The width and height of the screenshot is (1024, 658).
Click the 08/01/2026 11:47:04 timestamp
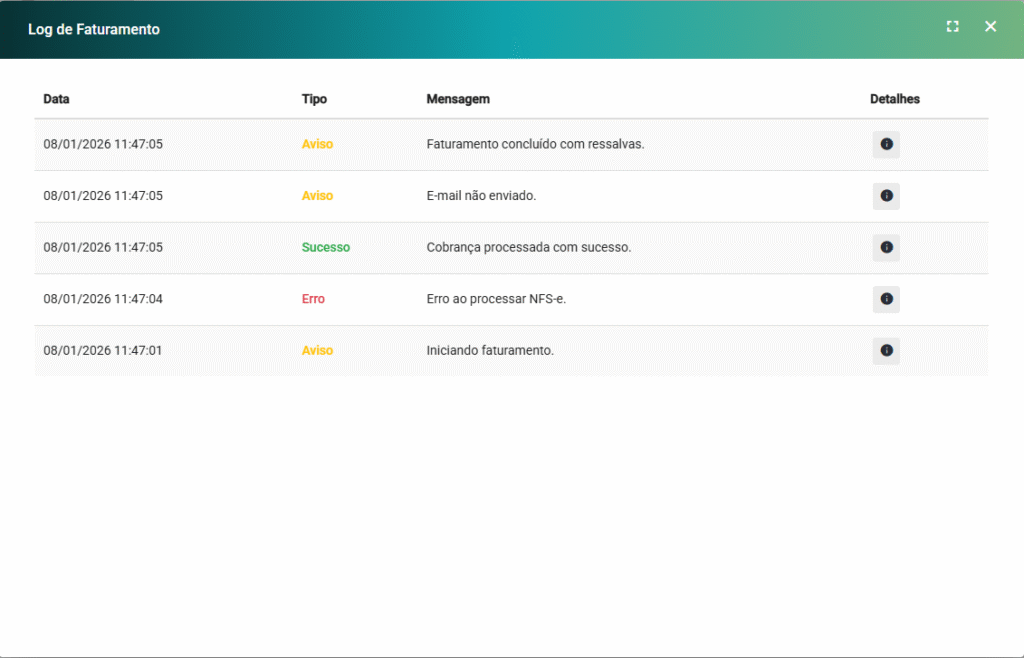[103, 299]
